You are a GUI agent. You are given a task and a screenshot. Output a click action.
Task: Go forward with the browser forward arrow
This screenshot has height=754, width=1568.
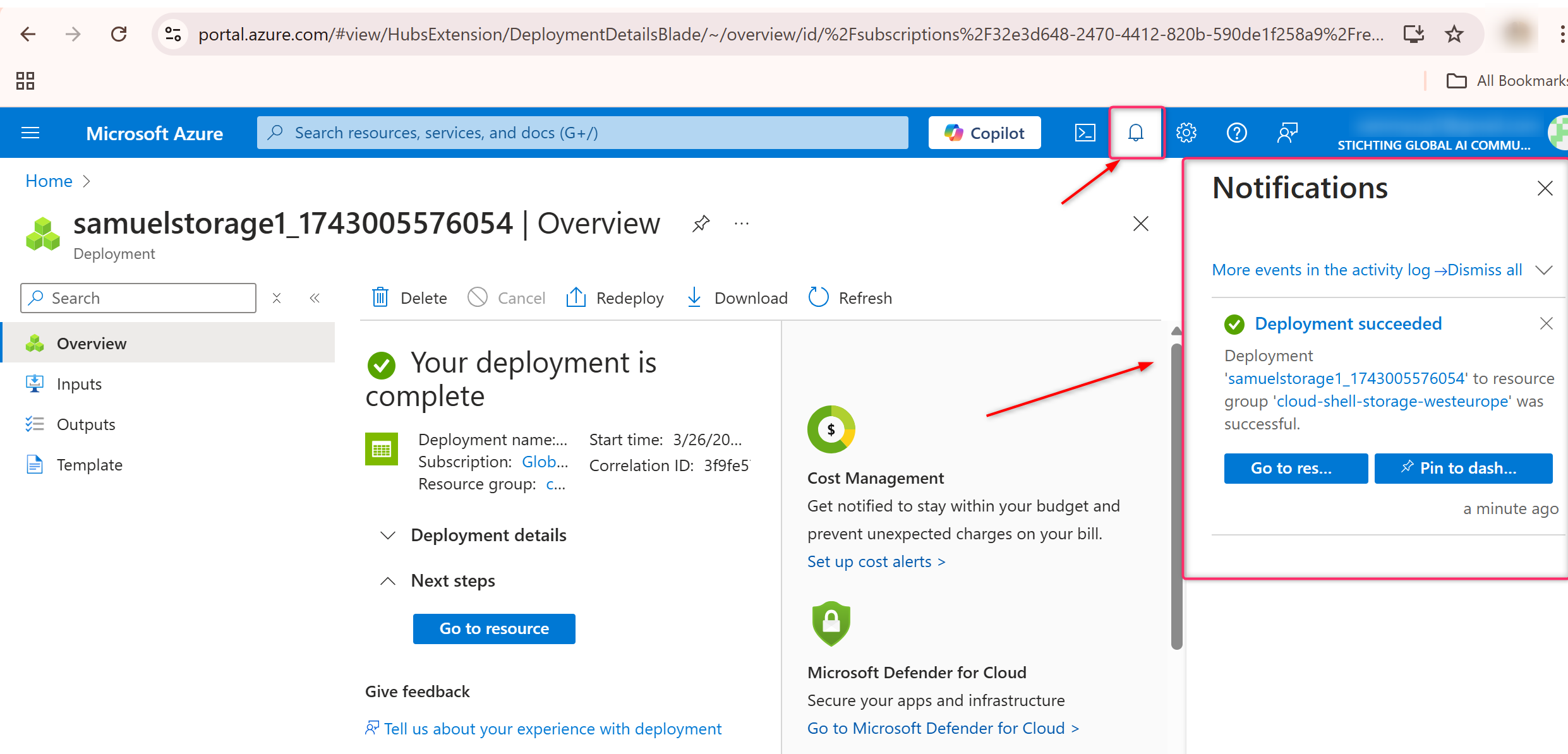click(73, 33)
